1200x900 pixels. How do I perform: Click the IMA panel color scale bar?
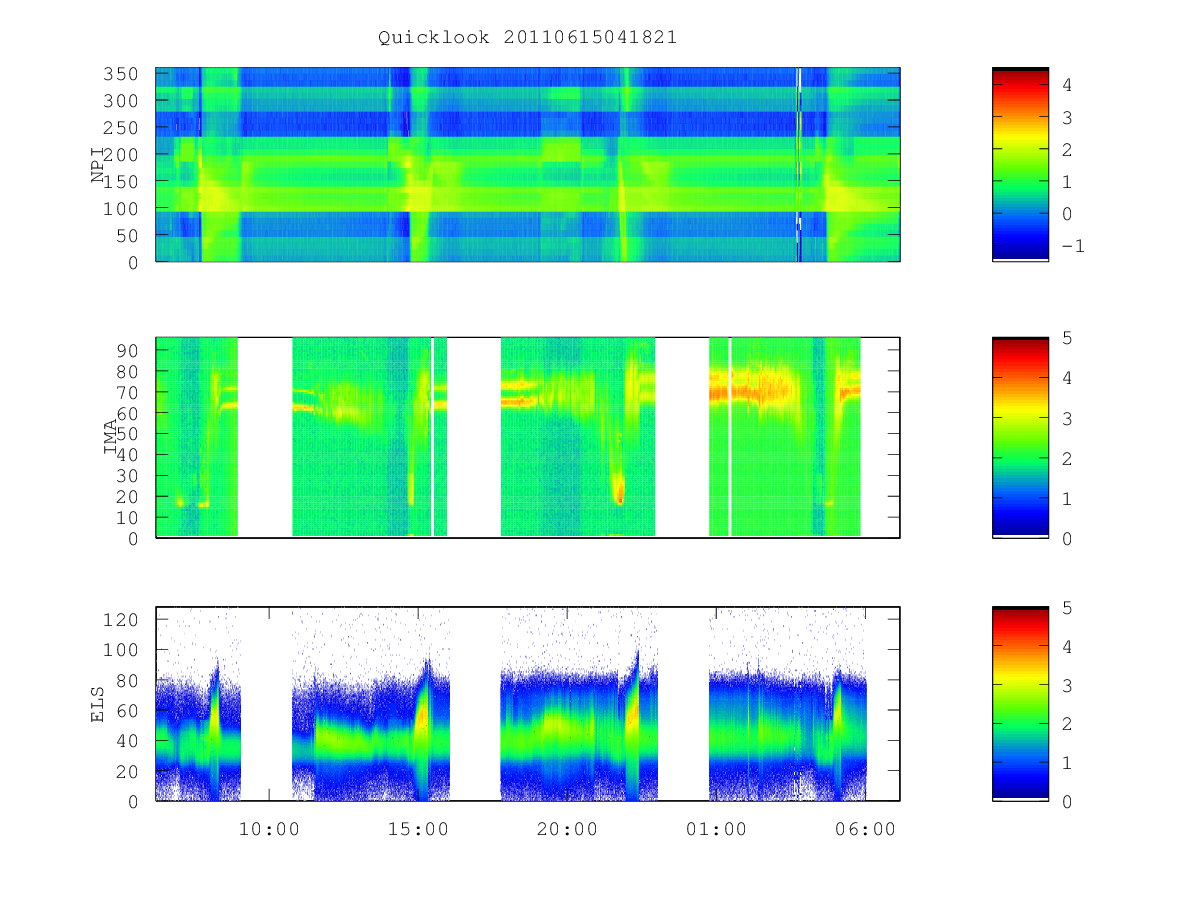pyautogui.click(x=1020, y=438)
